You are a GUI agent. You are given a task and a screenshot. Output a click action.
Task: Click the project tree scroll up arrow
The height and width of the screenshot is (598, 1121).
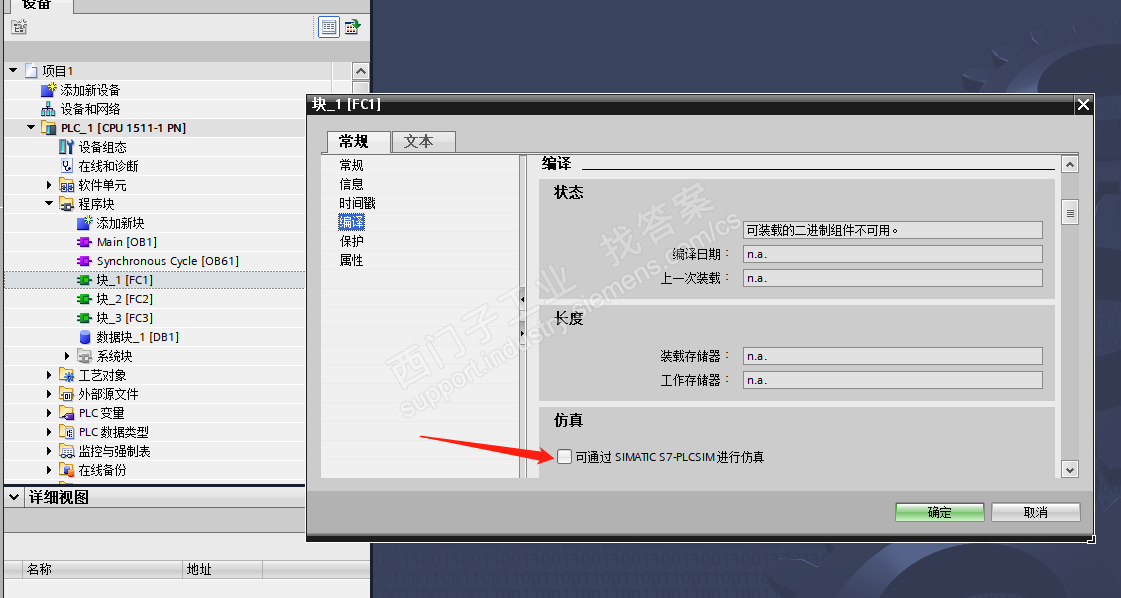(361, 71)
